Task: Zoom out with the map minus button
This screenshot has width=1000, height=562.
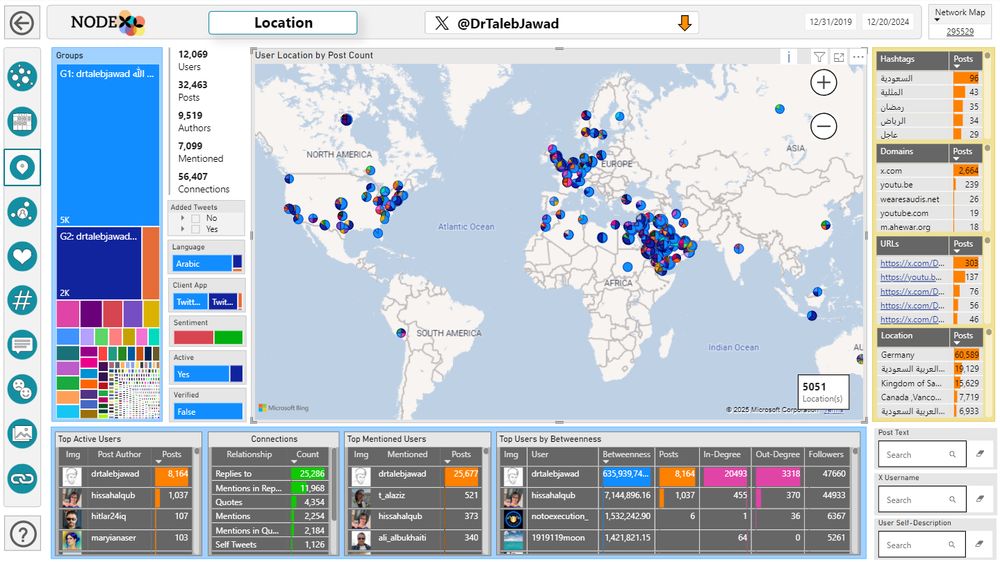Action: pyautogui.click(x=823, y=126)
